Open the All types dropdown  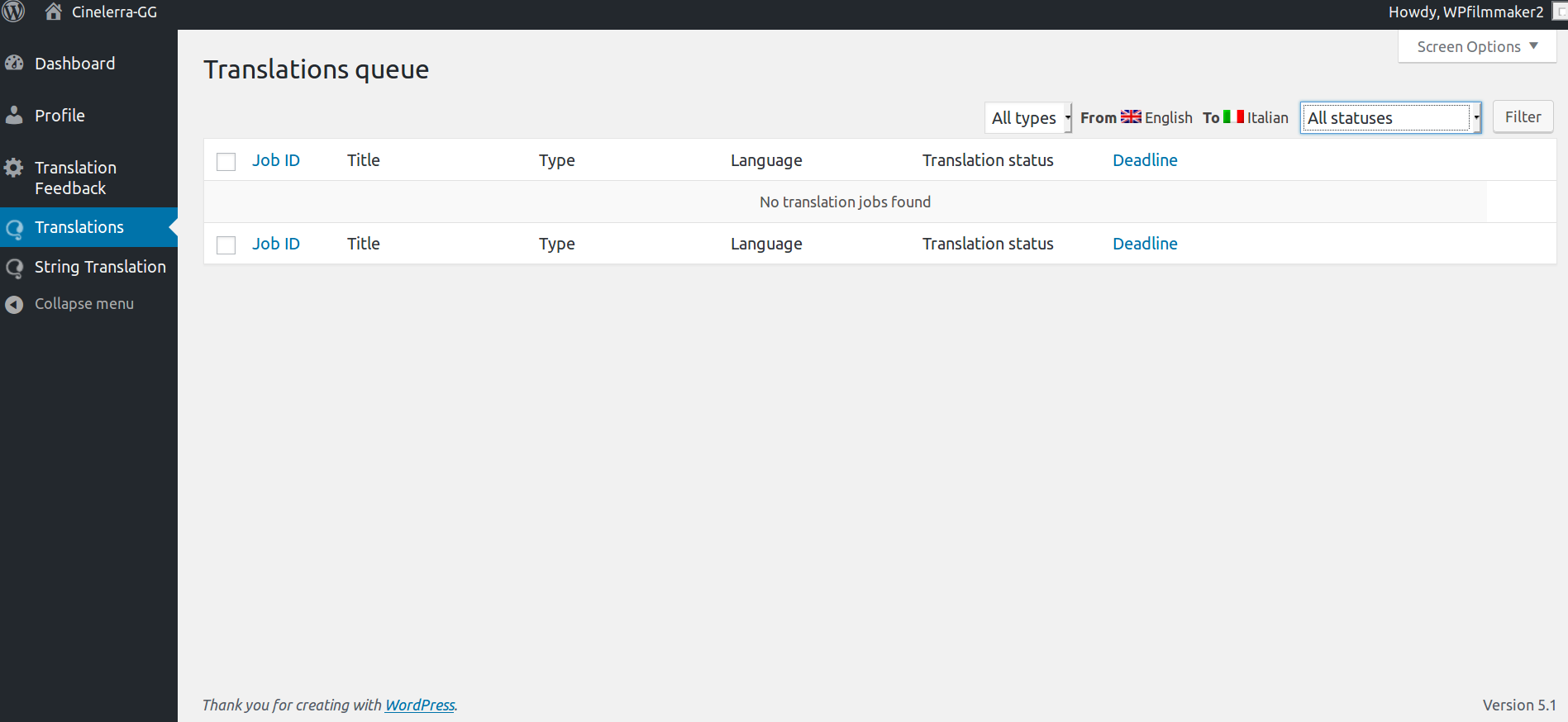pos(1027,118)
